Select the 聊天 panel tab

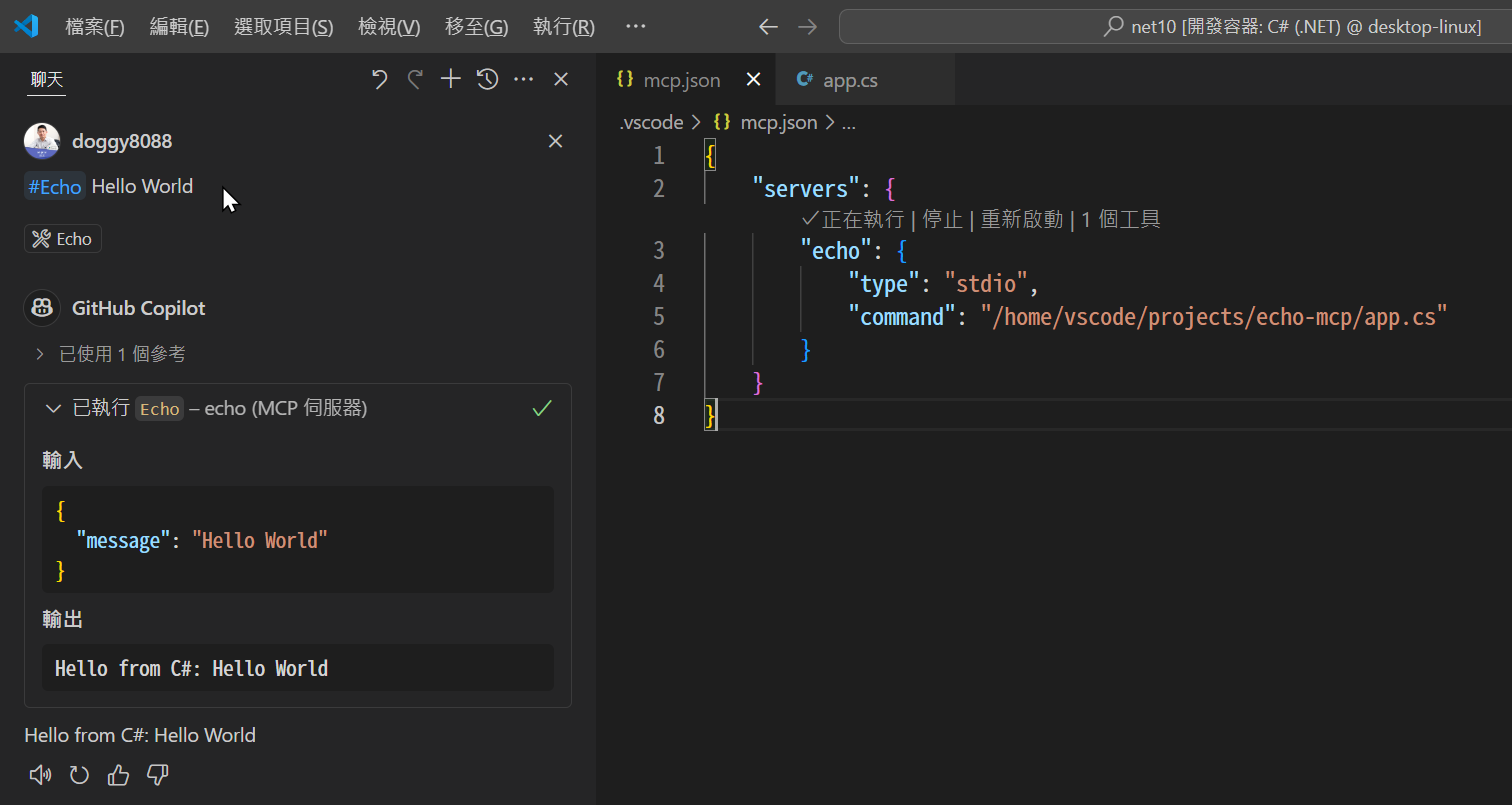coord(46,80)
